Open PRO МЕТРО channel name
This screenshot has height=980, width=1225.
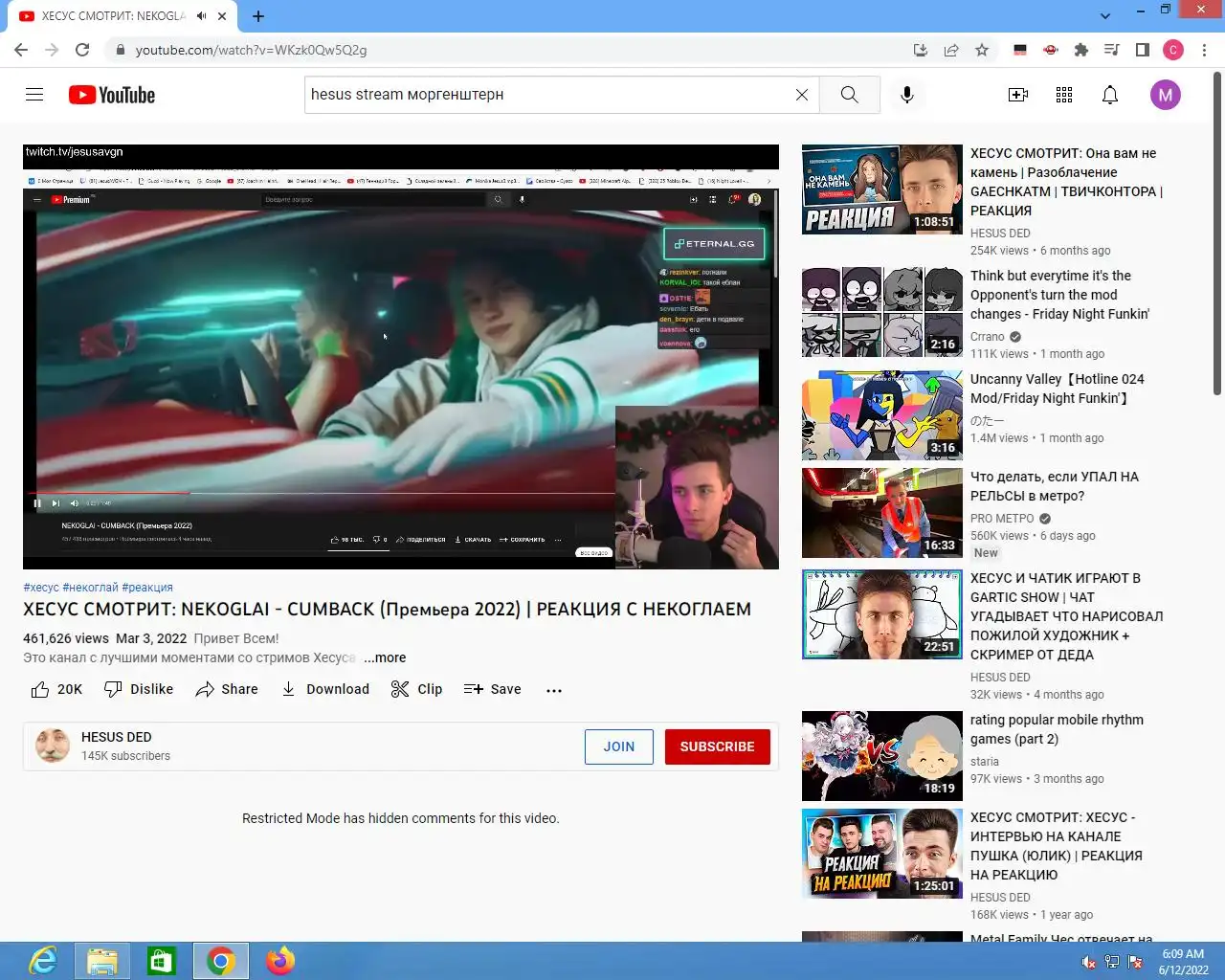pyautogui.click(x=1002, y=519)
